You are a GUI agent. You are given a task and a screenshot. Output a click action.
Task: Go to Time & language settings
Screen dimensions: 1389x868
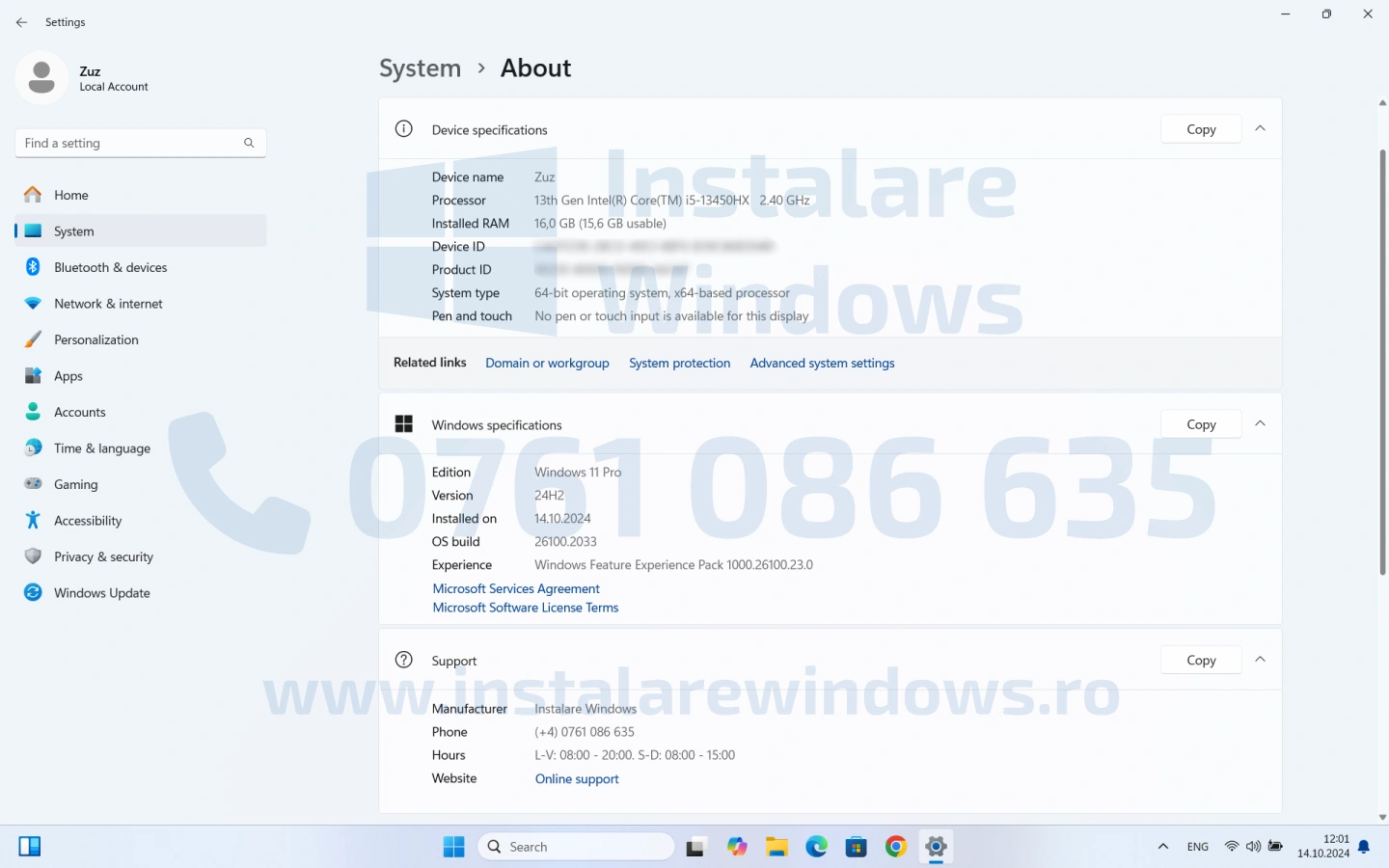tap(101, 448)
